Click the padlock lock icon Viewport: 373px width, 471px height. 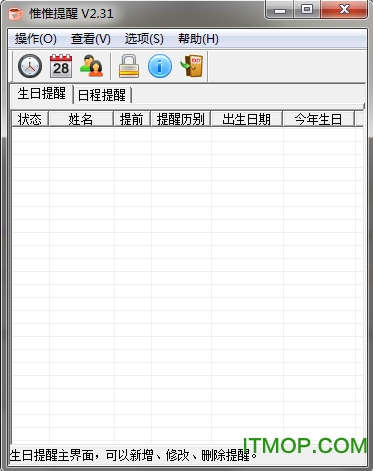coord(129,66)
